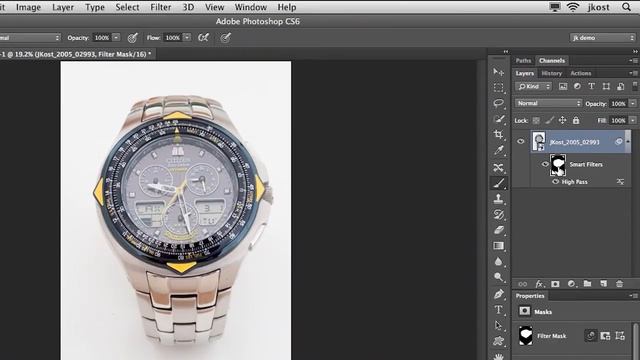
Task: Toggle type layer filter
Action: point(591,86)
